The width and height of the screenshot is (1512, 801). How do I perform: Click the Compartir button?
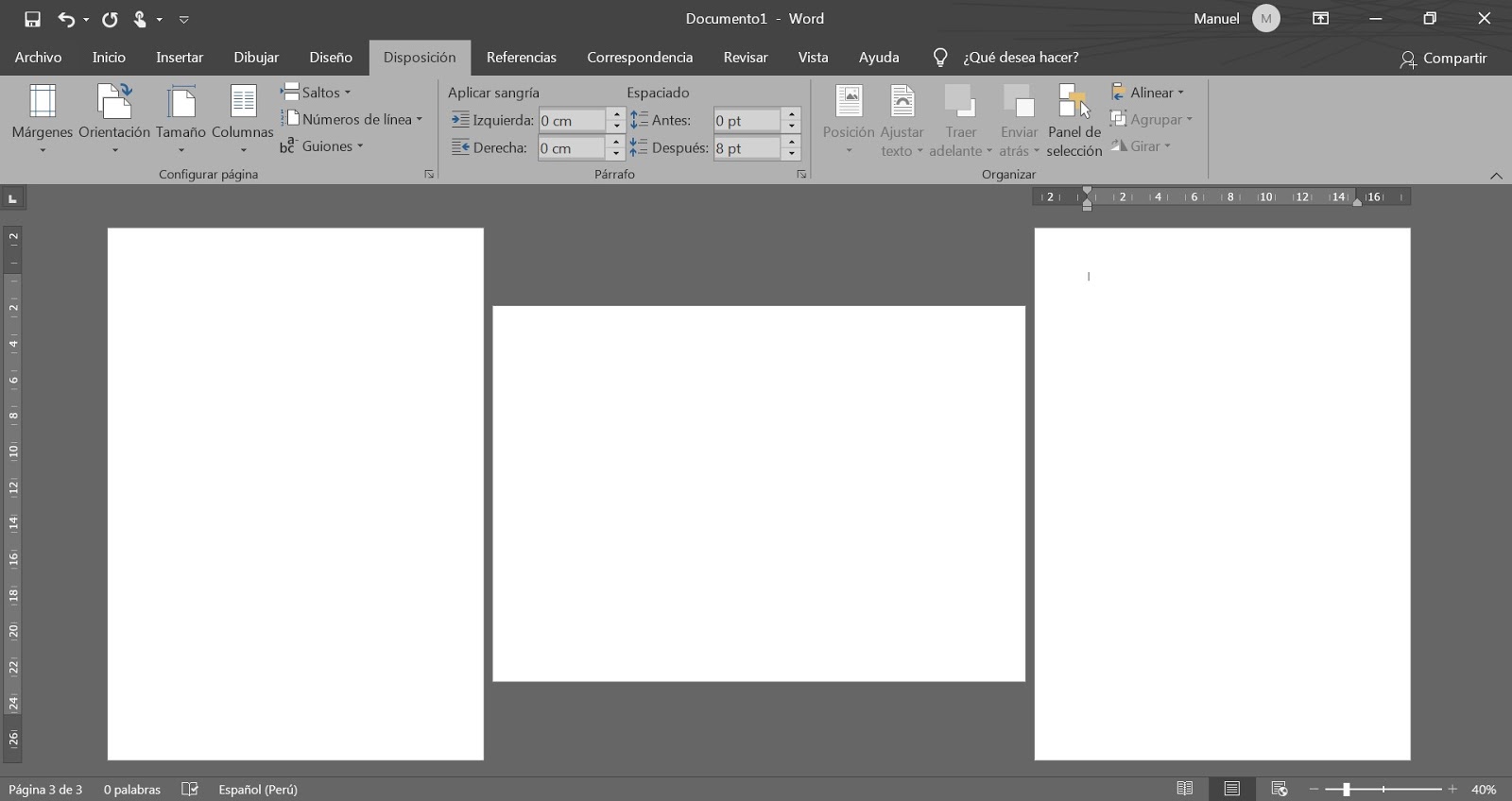coord(1443,59)
